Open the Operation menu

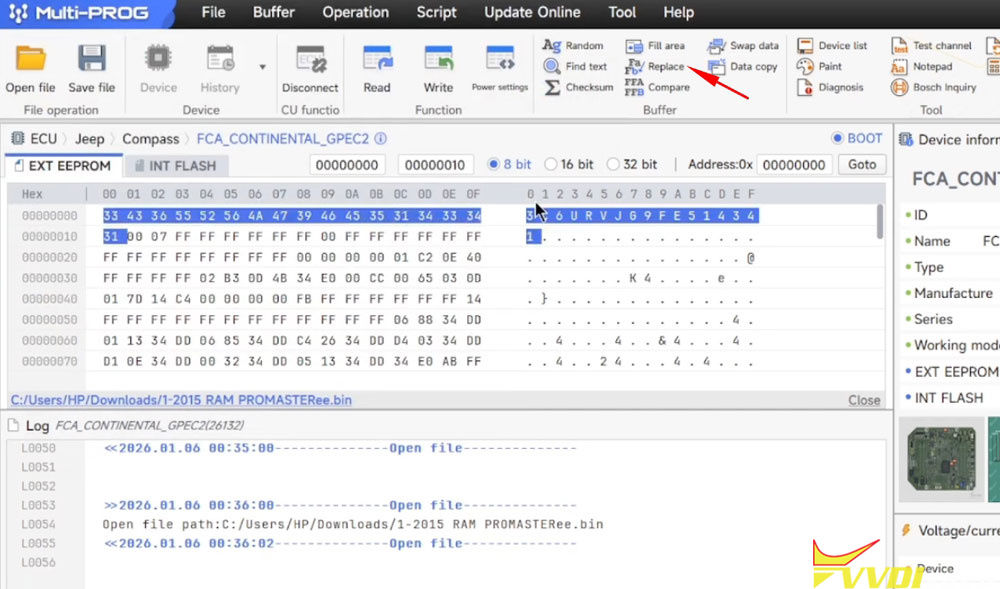click(355, 13)
